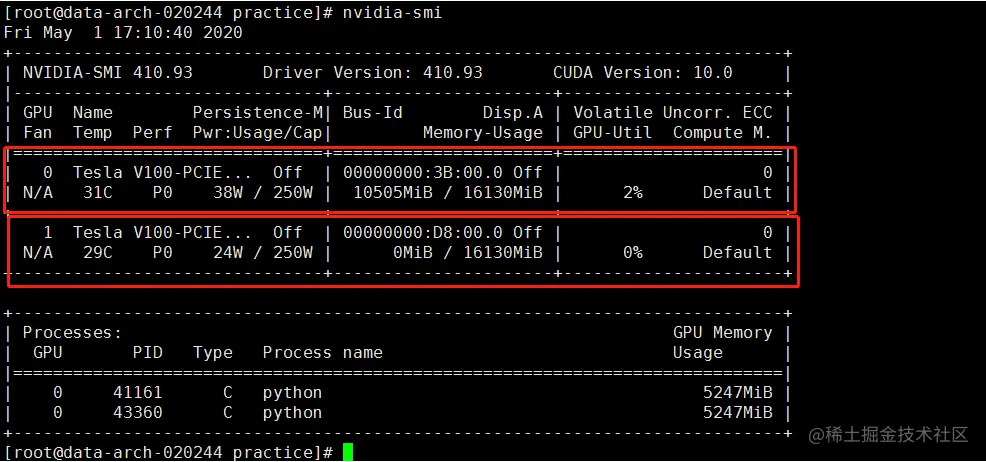Click '5247MiB' in the PID 41161 row
This screenshot has height=462, width=986.
click(x=737, y=393)
